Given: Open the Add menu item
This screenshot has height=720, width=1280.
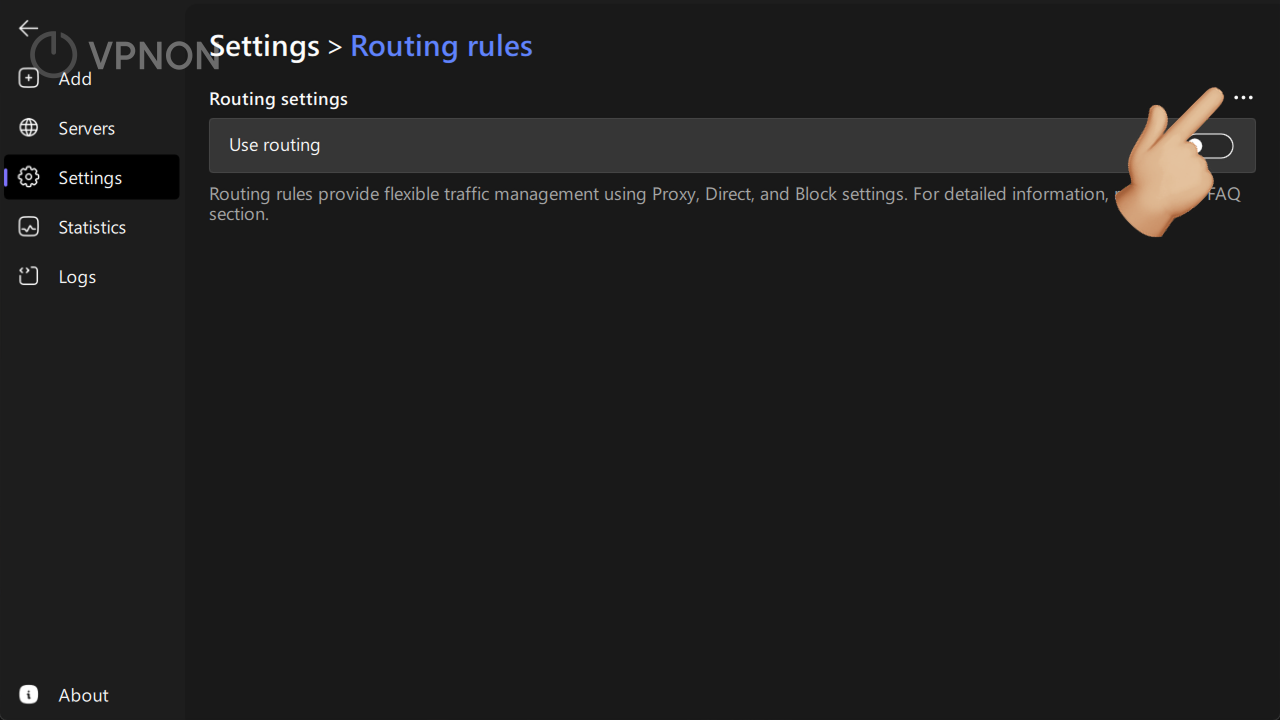Looking at the screenshot, I should 75,79.
